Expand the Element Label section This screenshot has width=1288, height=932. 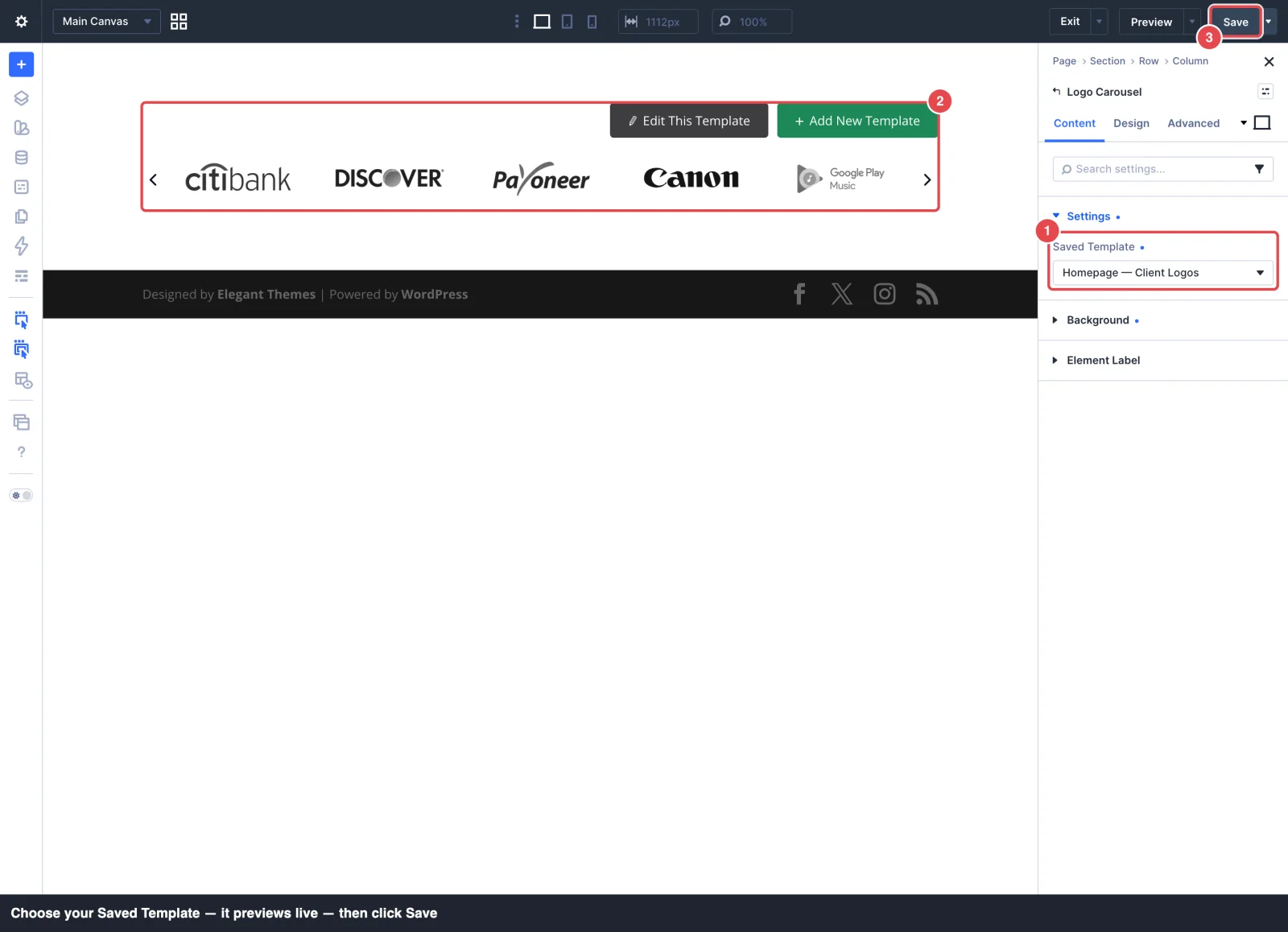[1096, 361]
